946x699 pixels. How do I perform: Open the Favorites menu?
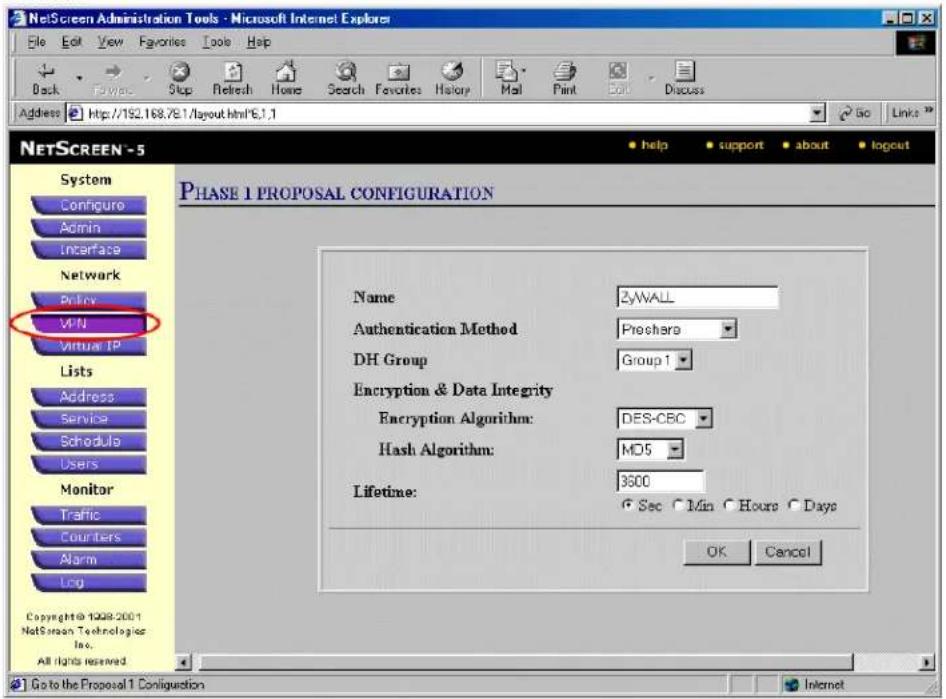pos(162,42)
